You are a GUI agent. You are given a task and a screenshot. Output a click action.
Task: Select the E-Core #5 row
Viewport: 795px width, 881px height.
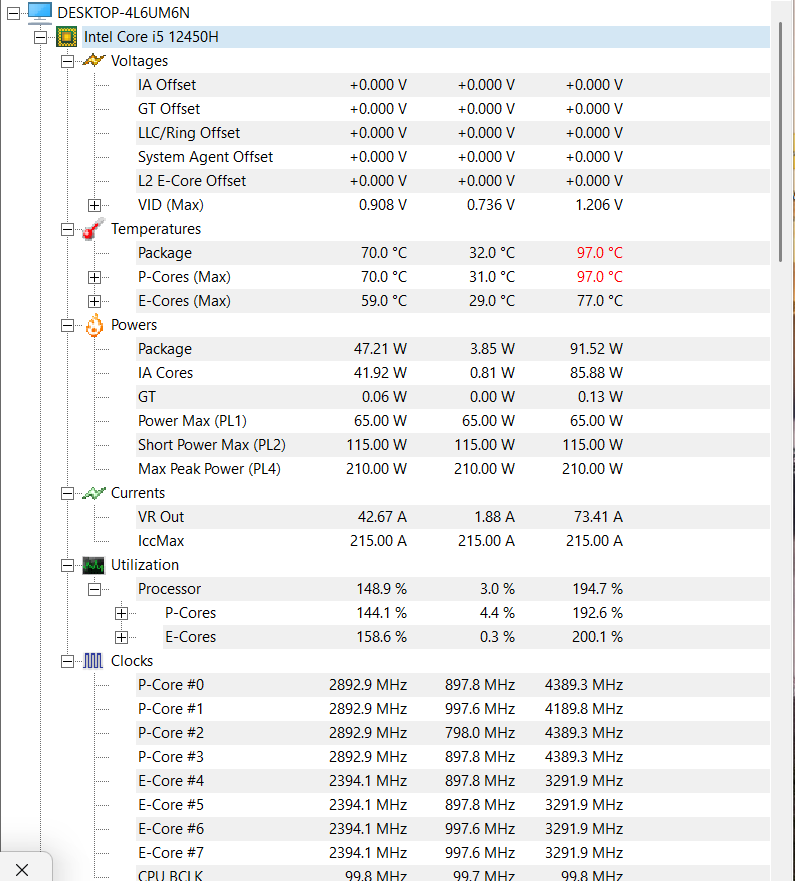click(452, 805)
